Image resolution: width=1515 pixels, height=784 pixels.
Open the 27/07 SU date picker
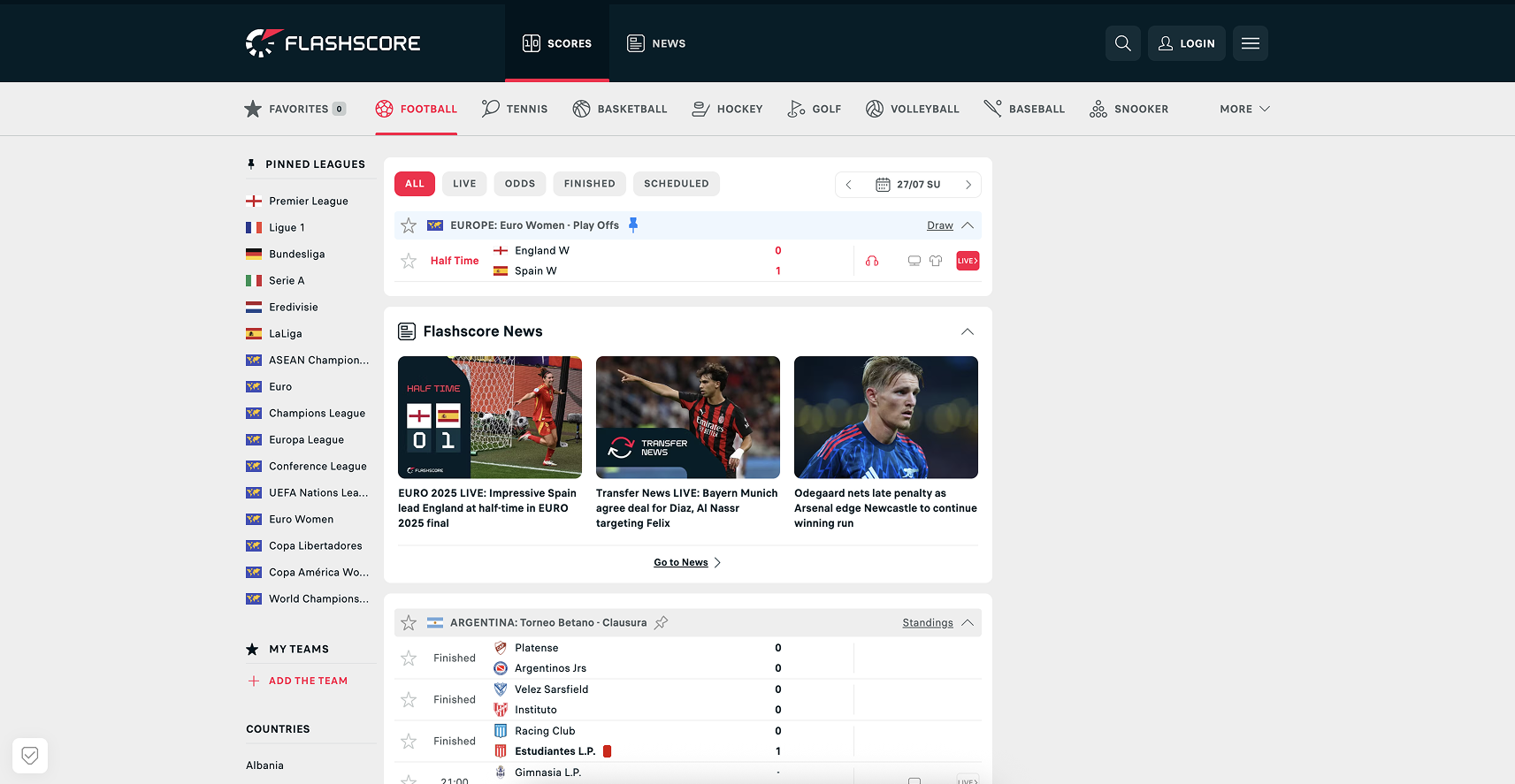pyautogui.click(x=908, y=185)
